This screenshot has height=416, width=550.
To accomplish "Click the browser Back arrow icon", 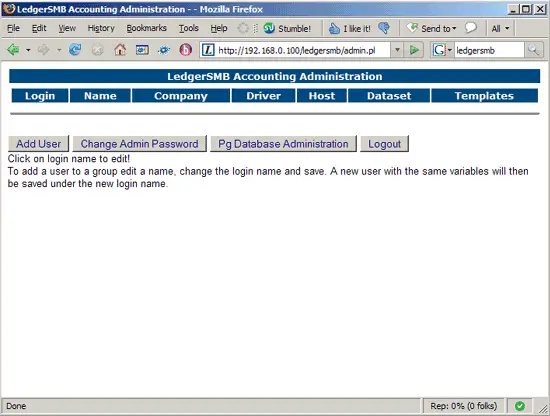I will coord(13,50).
